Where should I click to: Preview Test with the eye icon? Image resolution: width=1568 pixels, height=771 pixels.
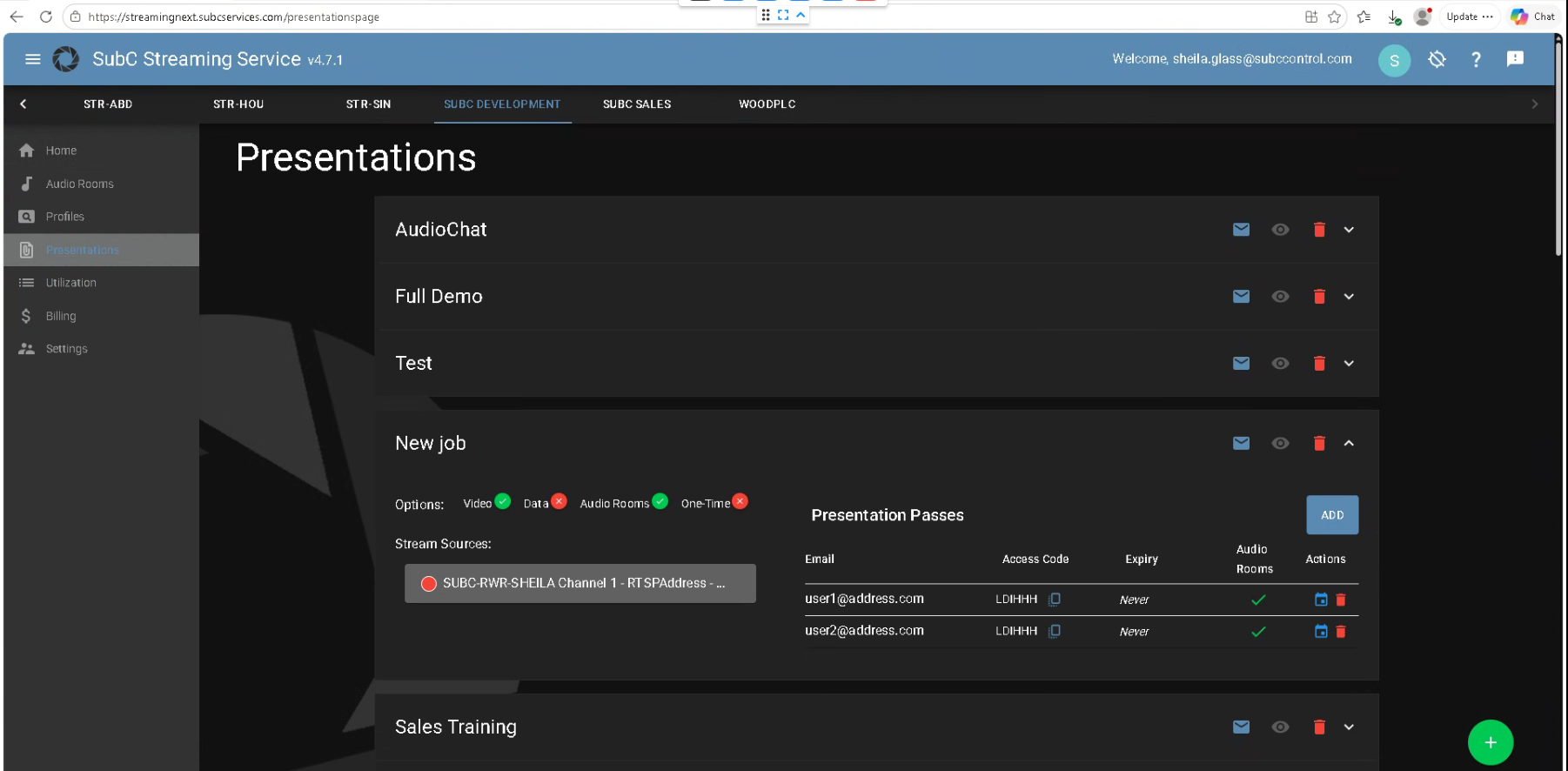tap(1280, 364)
